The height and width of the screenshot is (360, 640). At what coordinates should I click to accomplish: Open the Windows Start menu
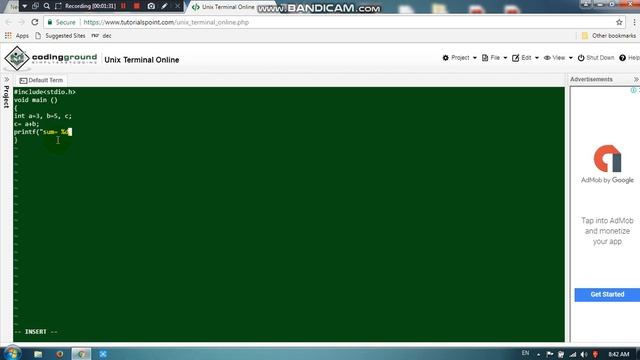point(12,353)
